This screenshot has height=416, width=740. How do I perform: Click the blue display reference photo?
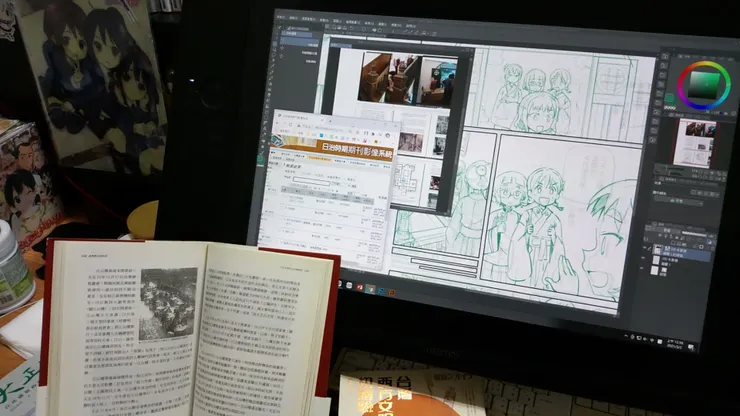(x=440, y=83)
